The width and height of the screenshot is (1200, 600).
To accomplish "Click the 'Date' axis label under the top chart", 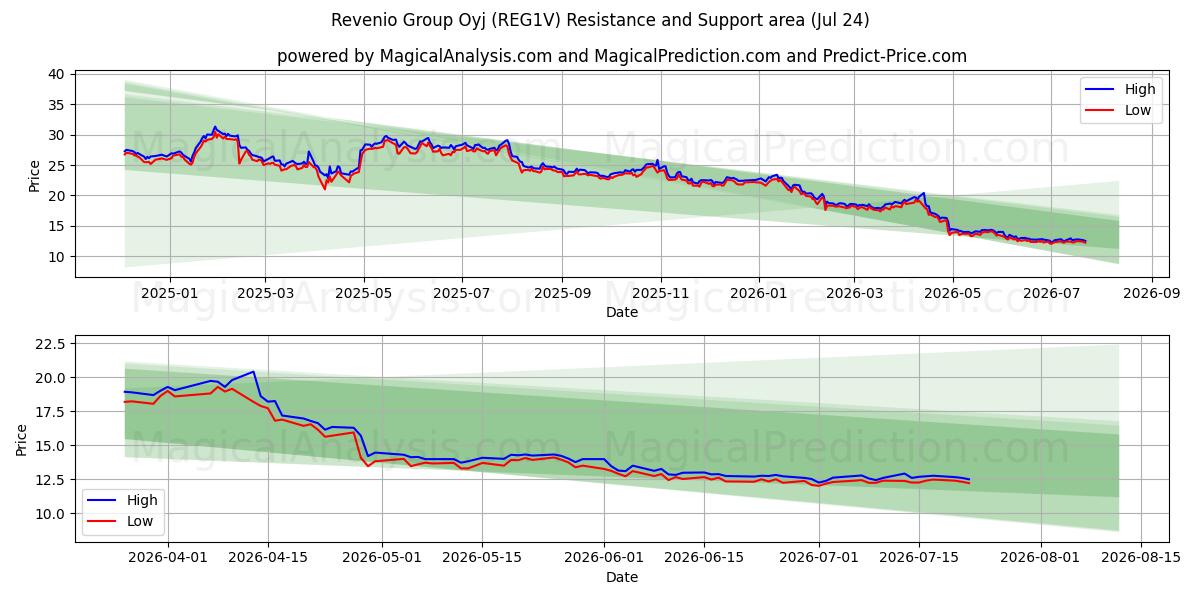I will click(x=622, y=312).
